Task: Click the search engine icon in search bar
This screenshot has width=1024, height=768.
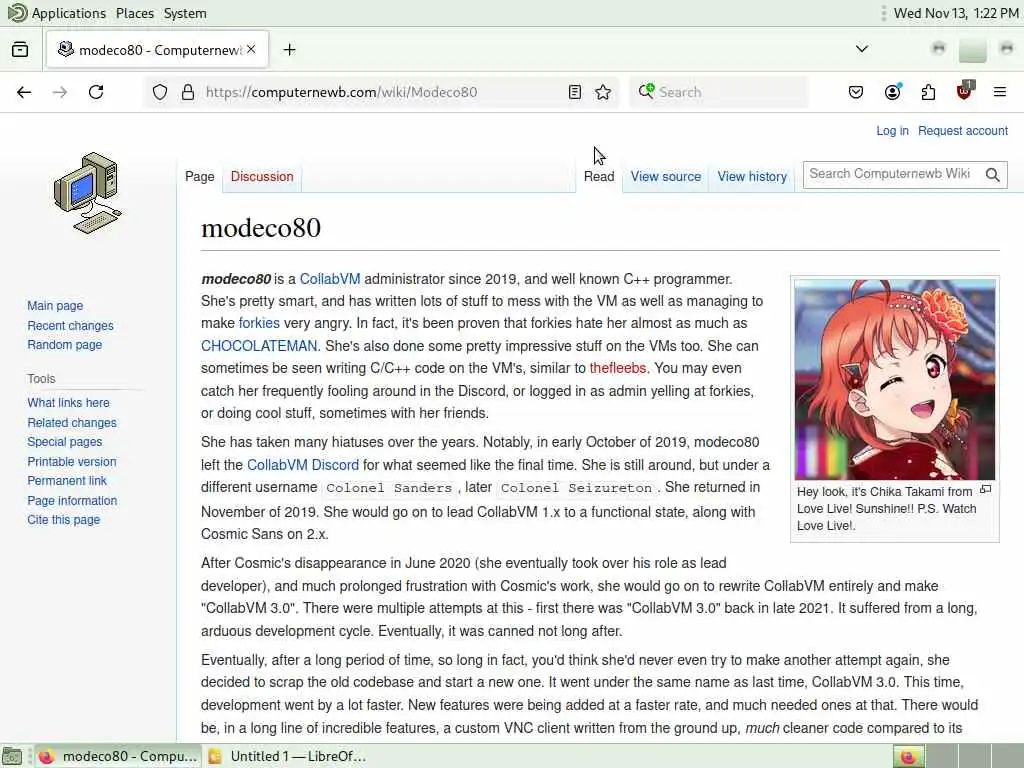Action: (647, 91)
